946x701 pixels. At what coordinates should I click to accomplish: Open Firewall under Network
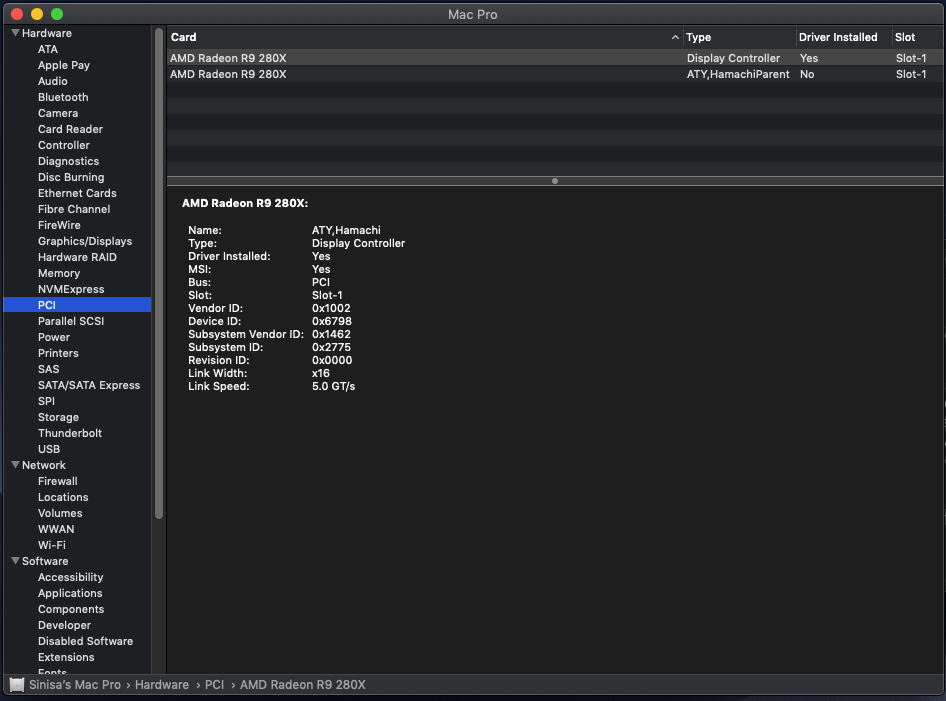coord(57,481)
